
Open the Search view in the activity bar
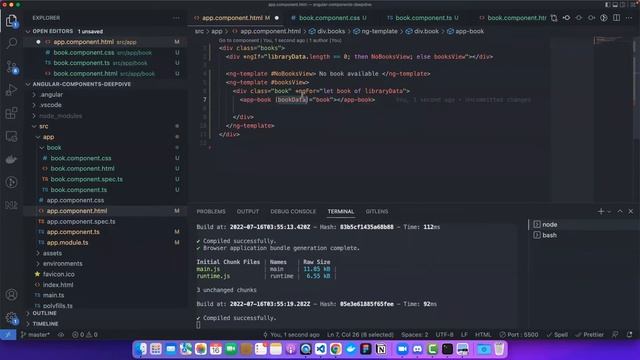pos(11,43)
